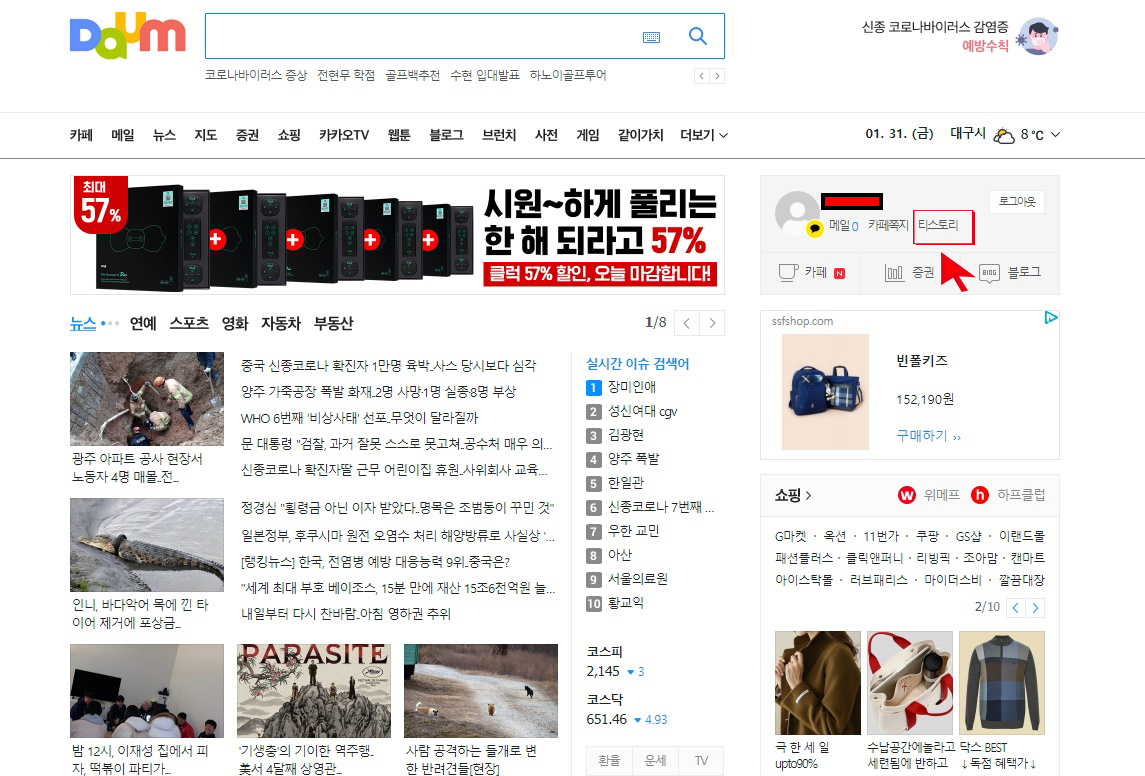
Task: Go to next news page arrow
Action: (712, 323)
